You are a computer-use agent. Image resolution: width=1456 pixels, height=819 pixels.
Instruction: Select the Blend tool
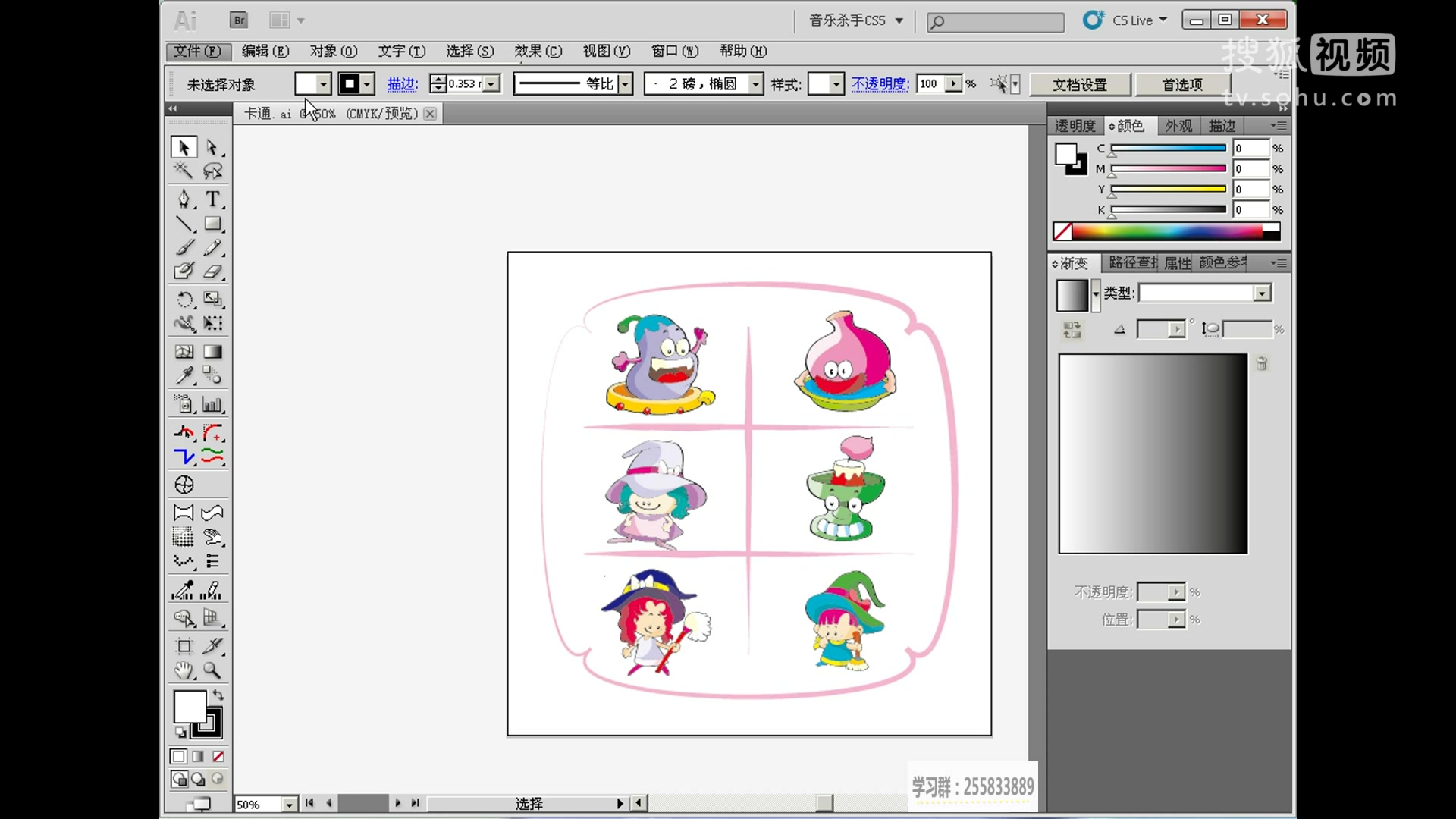point(212,375)
